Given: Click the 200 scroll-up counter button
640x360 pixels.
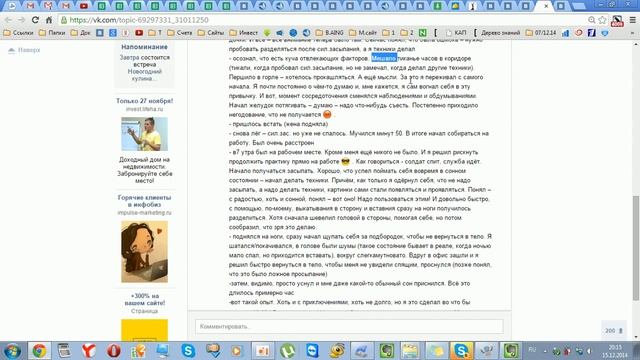Looking at the screenshot, I should pyautogui.click(x=614, y=331).
